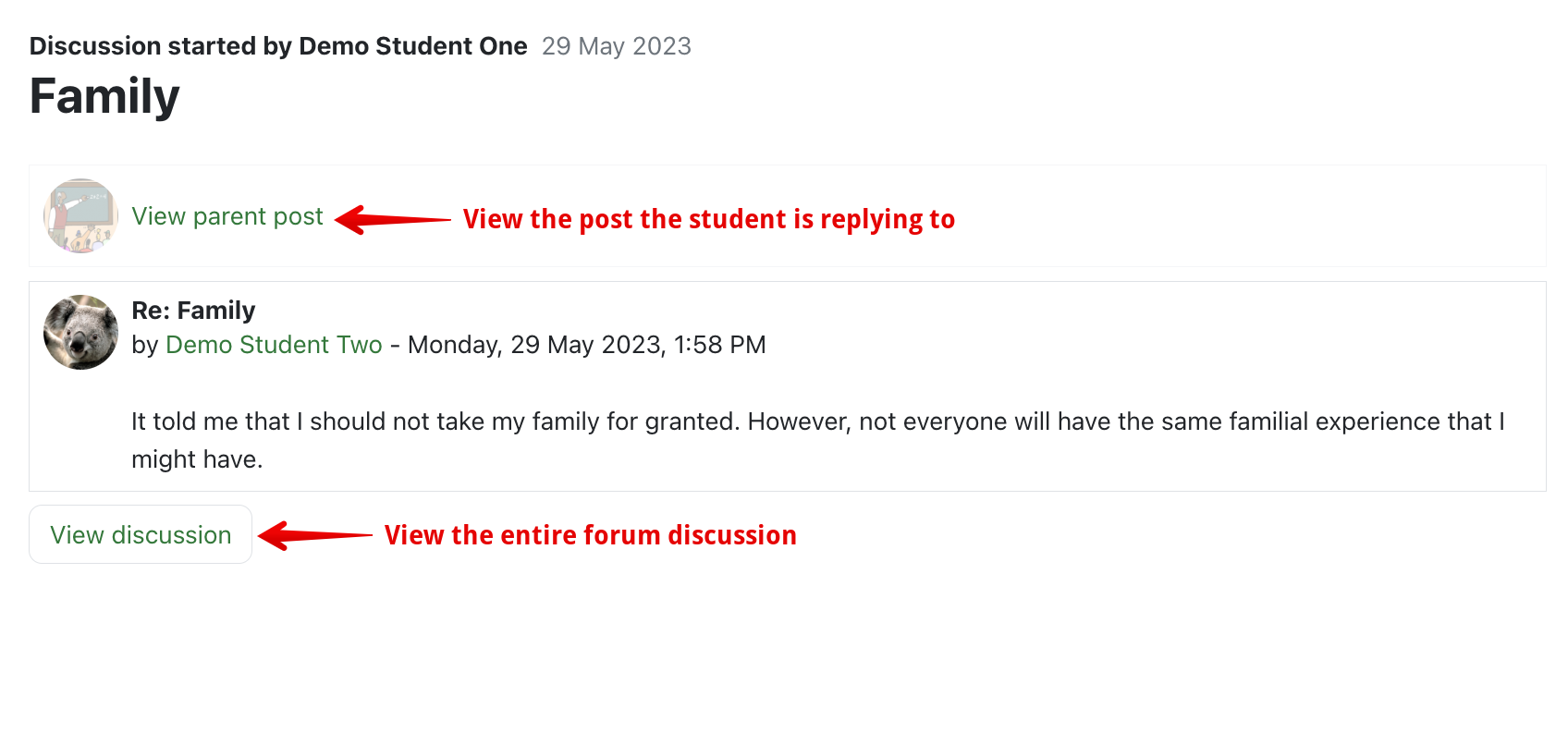Viewport: 1568px width, 745px height.
Task: Click the red arrow pointing at View parent post
Action: [392, 220]
